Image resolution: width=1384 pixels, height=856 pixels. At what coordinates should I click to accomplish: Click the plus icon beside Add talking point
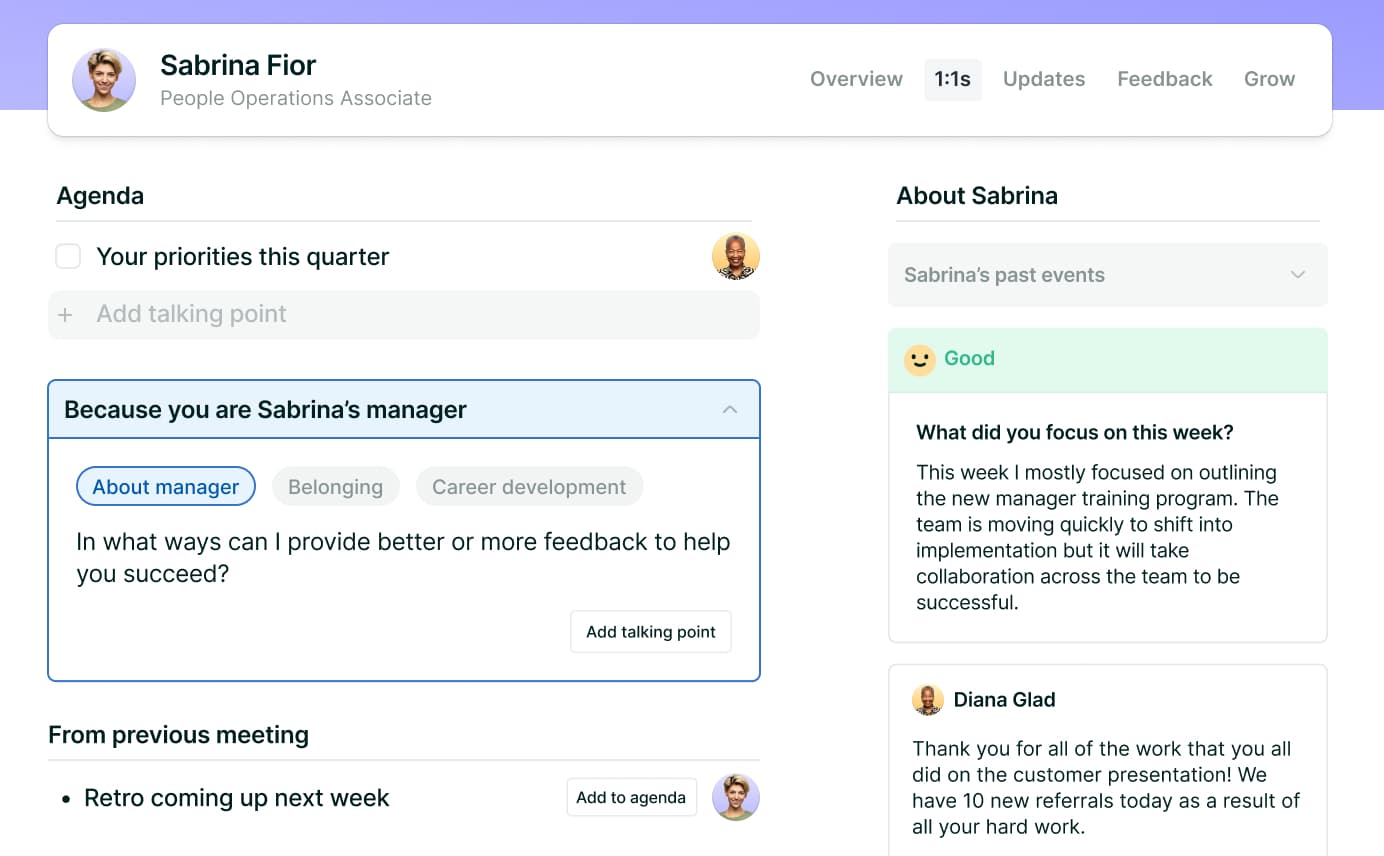point(66,314)
